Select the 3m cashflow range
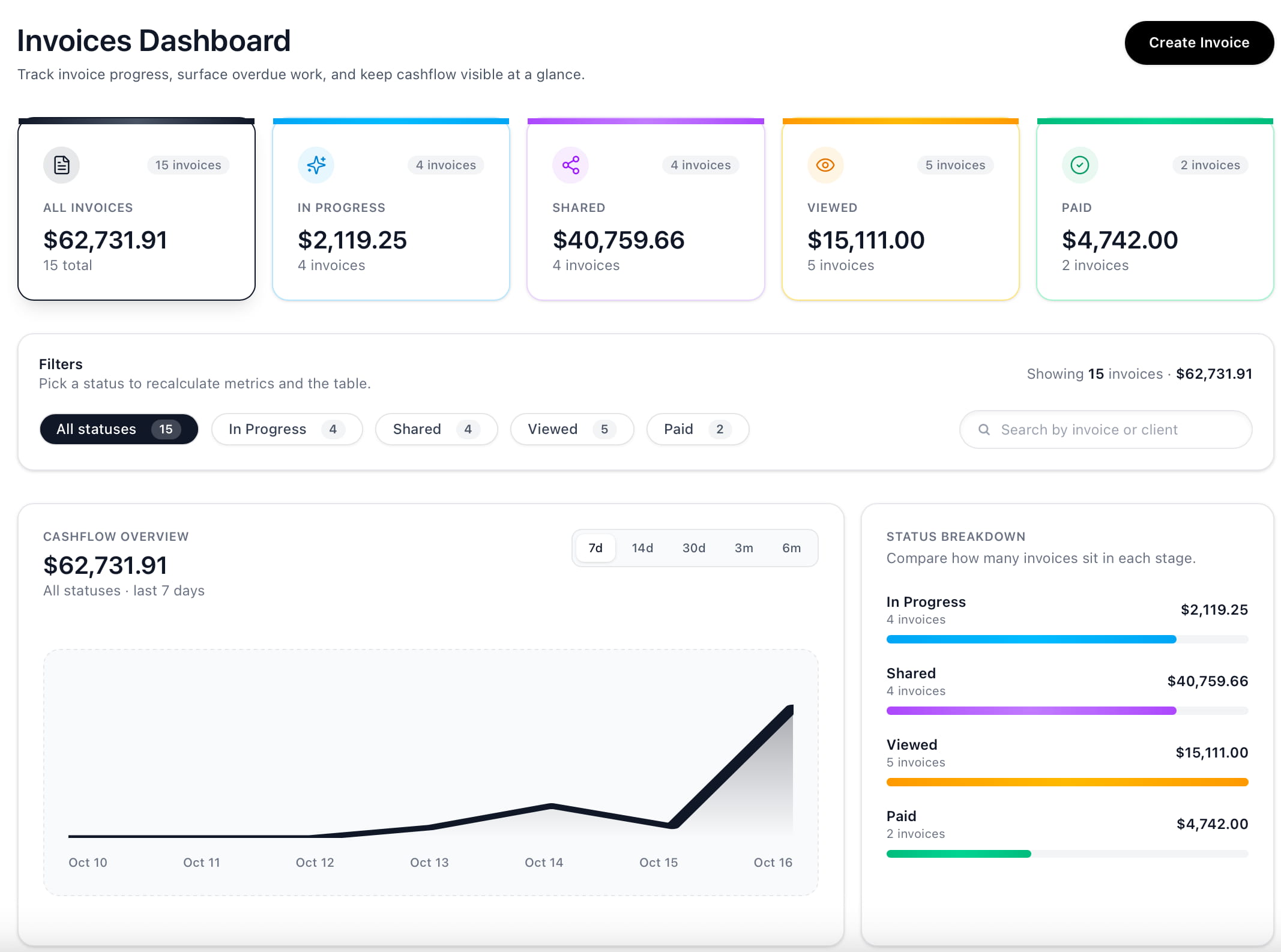 point(743,548)
